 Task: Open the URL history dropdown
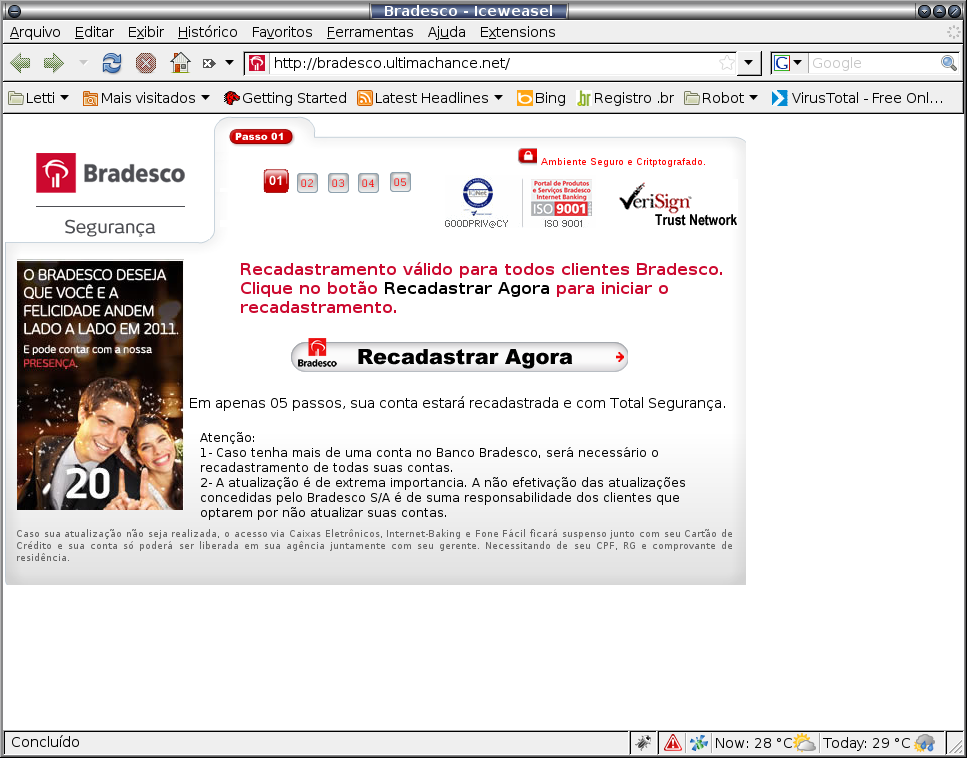click(x=749, y=63)
